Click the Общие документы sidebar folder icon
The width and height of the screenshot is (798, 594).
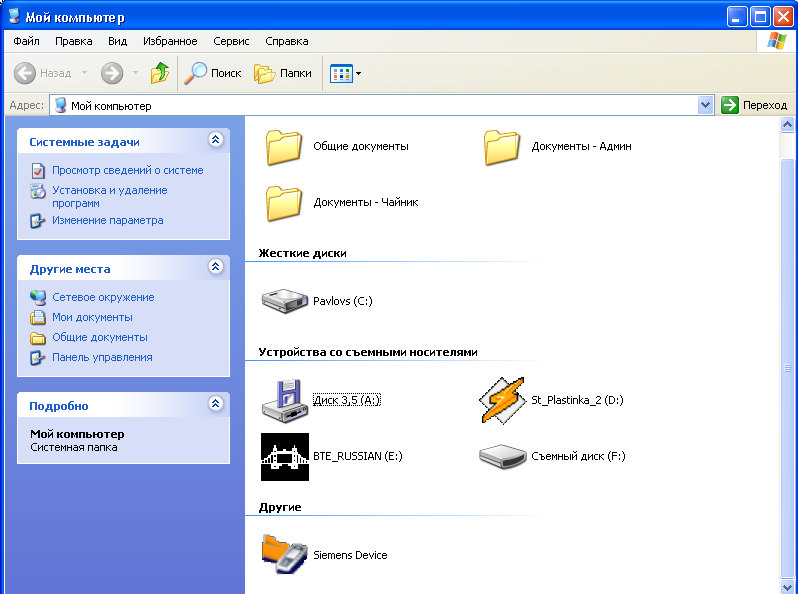click(38, 338)
